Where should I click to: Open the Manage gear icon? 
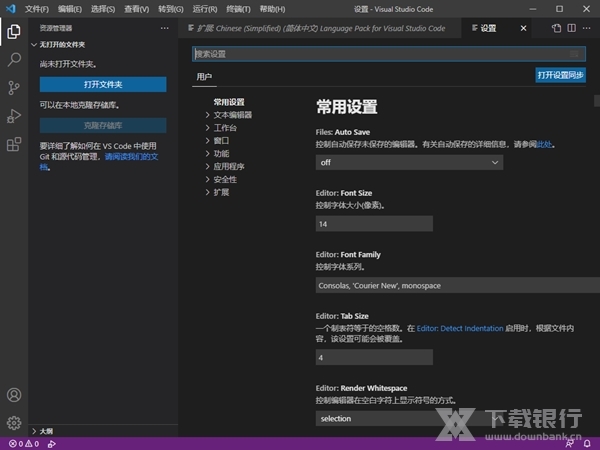coord(14,423)
